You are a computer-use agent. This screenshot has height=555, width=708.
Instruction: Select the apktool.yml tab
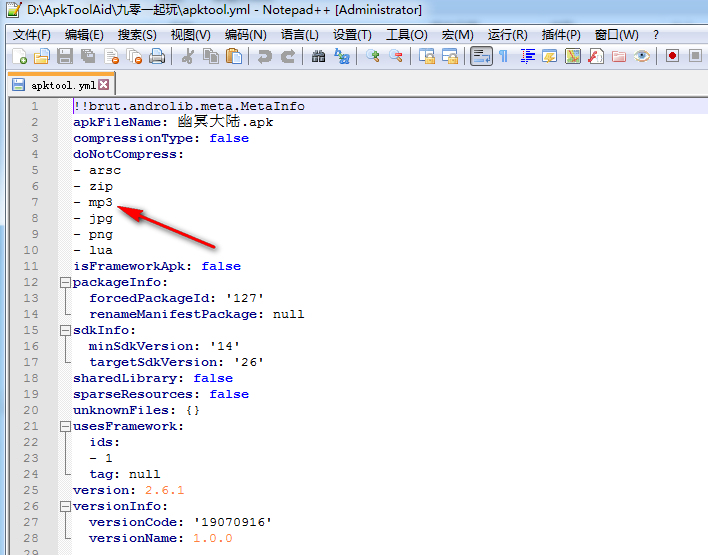tap(62, 85)
